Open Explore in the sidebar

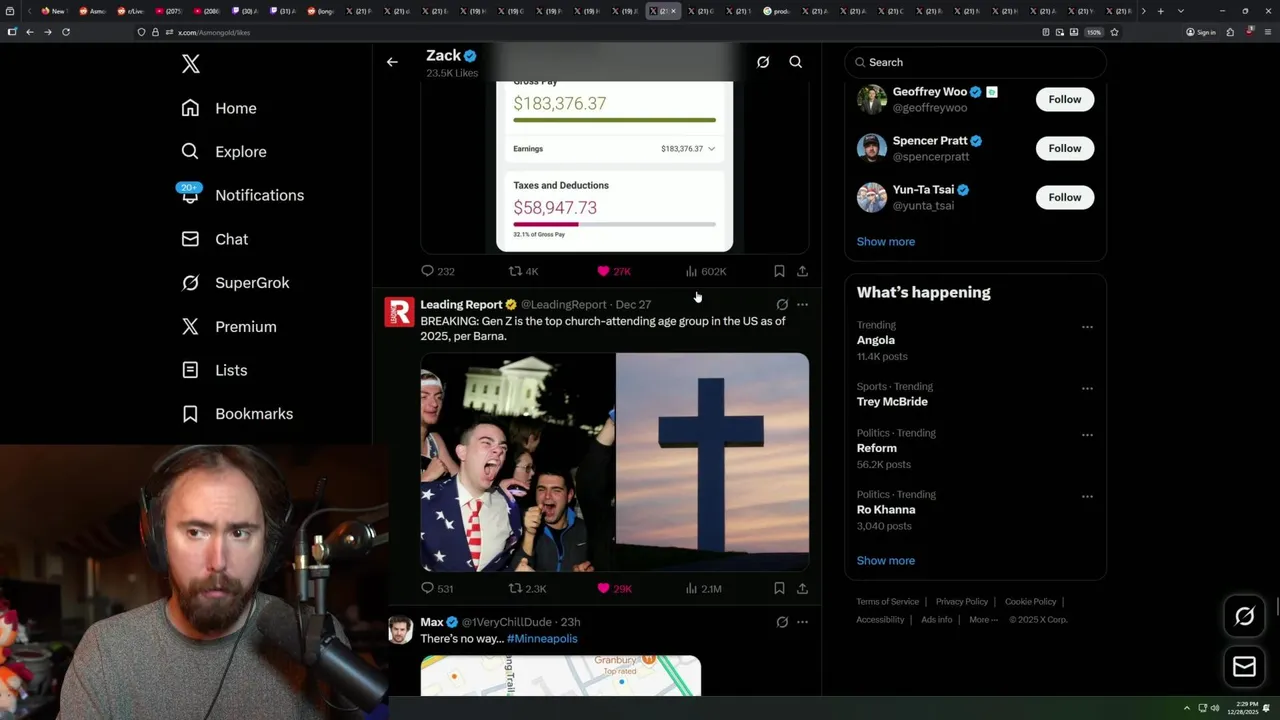point(224,152)
